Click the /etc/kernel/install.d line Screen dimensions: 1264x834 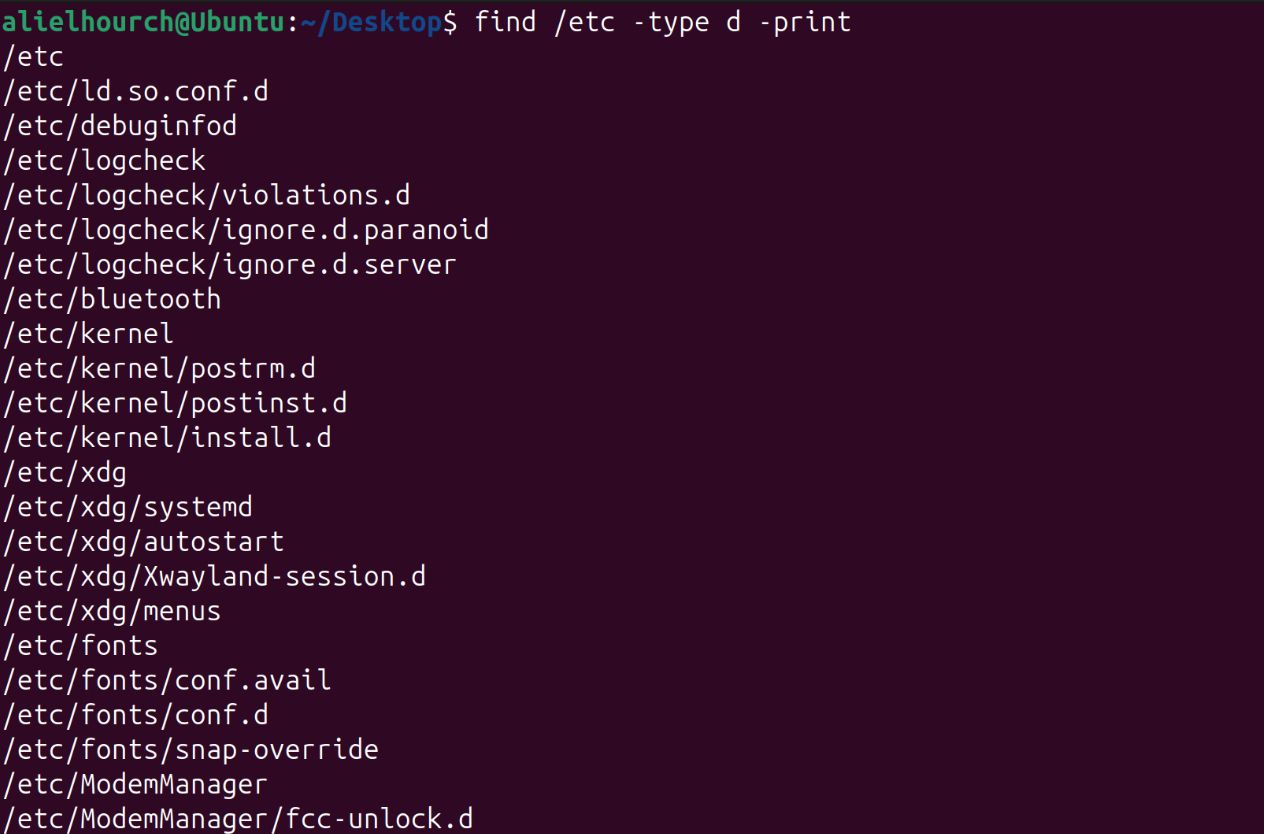point(167,438)
